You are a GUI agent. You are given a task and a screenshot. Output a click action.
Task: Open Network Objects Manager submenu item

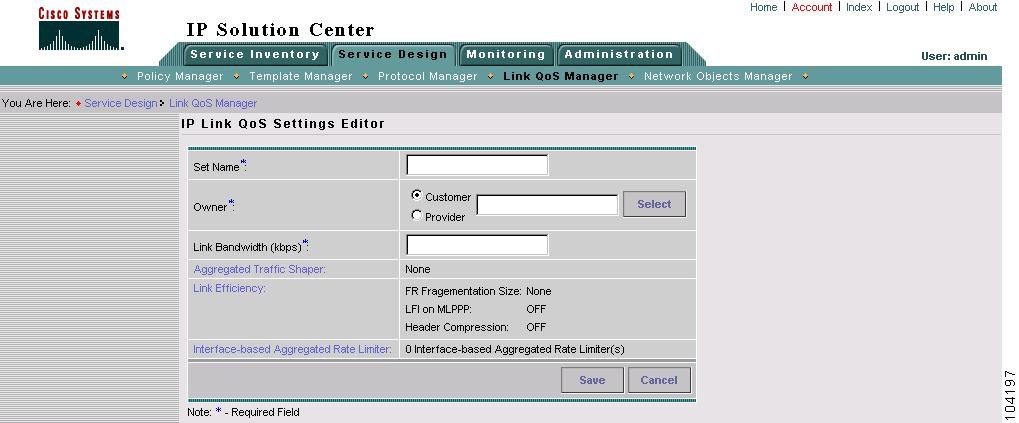(x=718, y=76)
